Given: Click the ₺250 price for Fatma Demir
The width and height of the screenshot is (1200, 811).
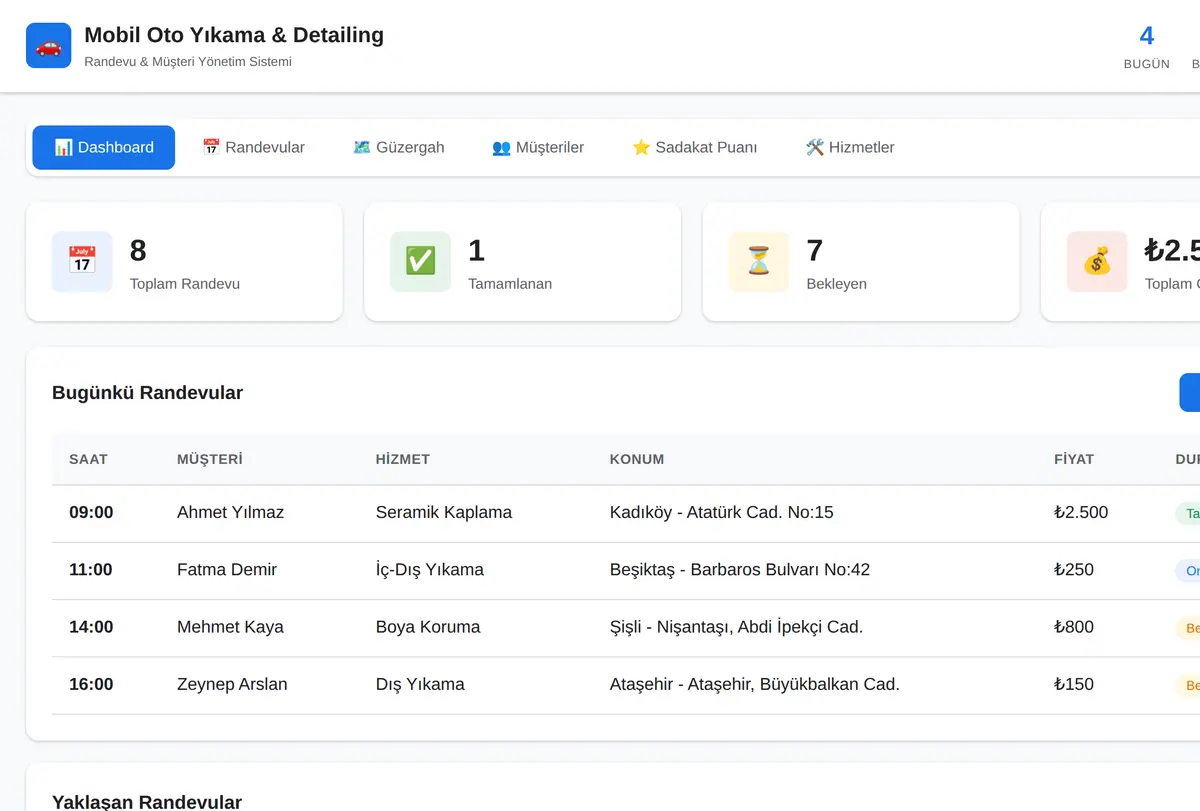Looking at the screenshot, I should click(x=1074, y=570).
